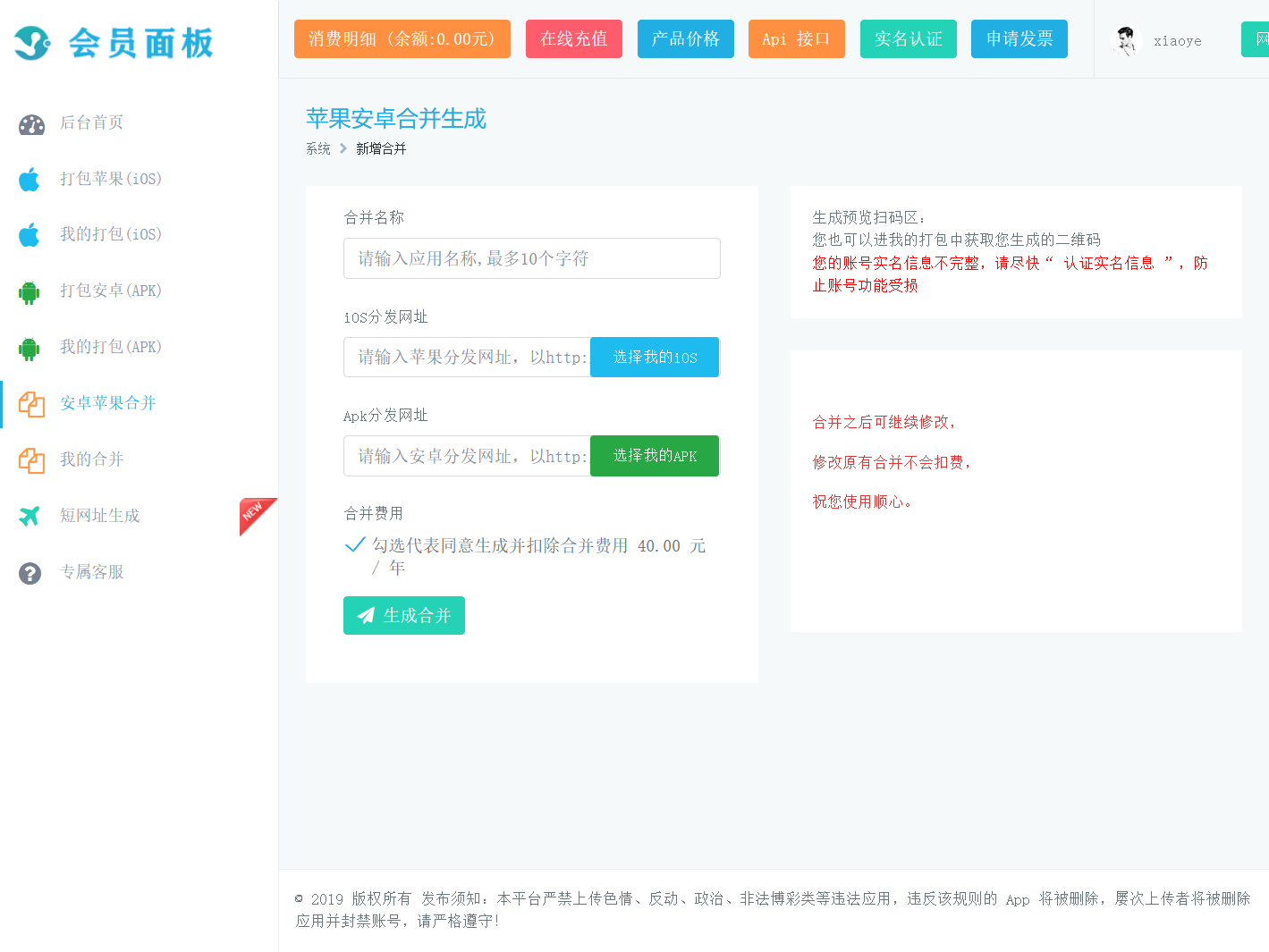Click the merge icon beside 我的合并
The height and width of the screenshot is (952, 1269).
(x=31, y=460)
